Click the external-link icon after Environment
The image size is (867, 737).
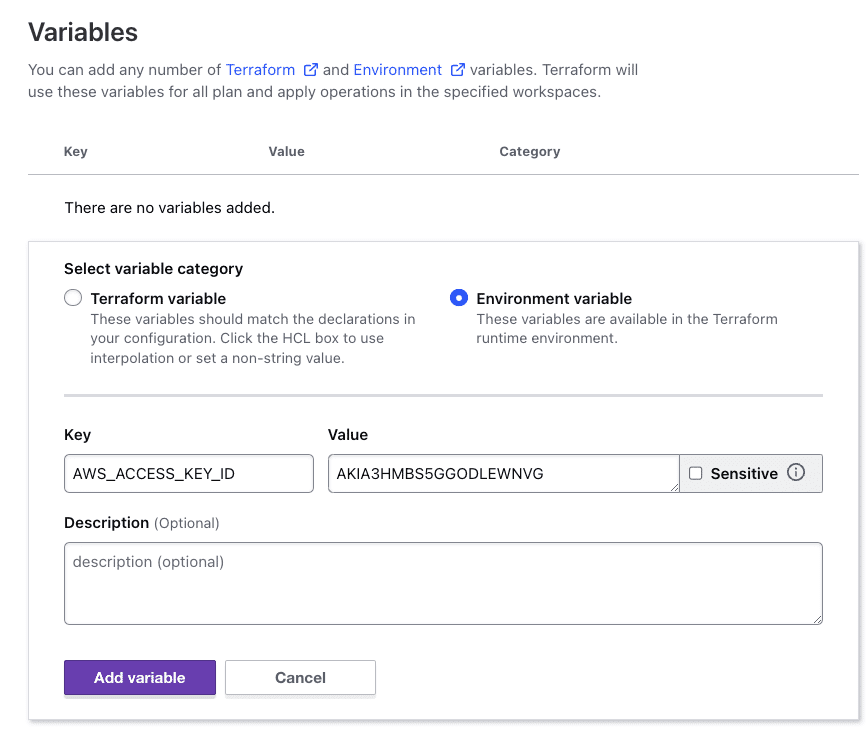click(x=458, y=70)
